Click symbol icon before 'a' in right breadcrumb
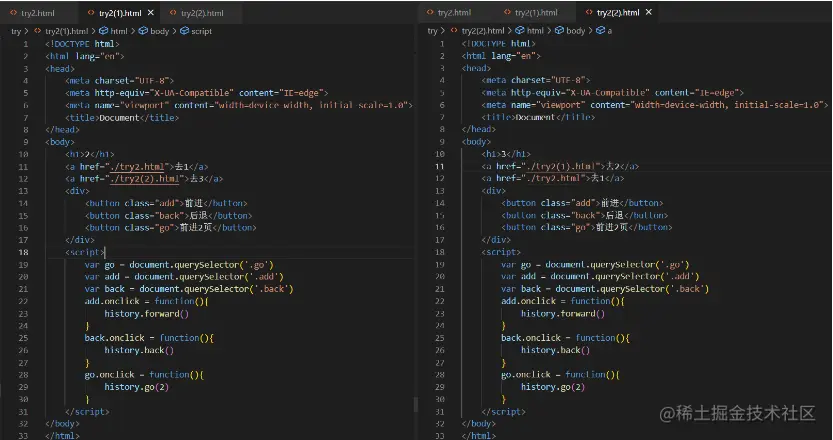833x440 pixels. coord(600,30)
